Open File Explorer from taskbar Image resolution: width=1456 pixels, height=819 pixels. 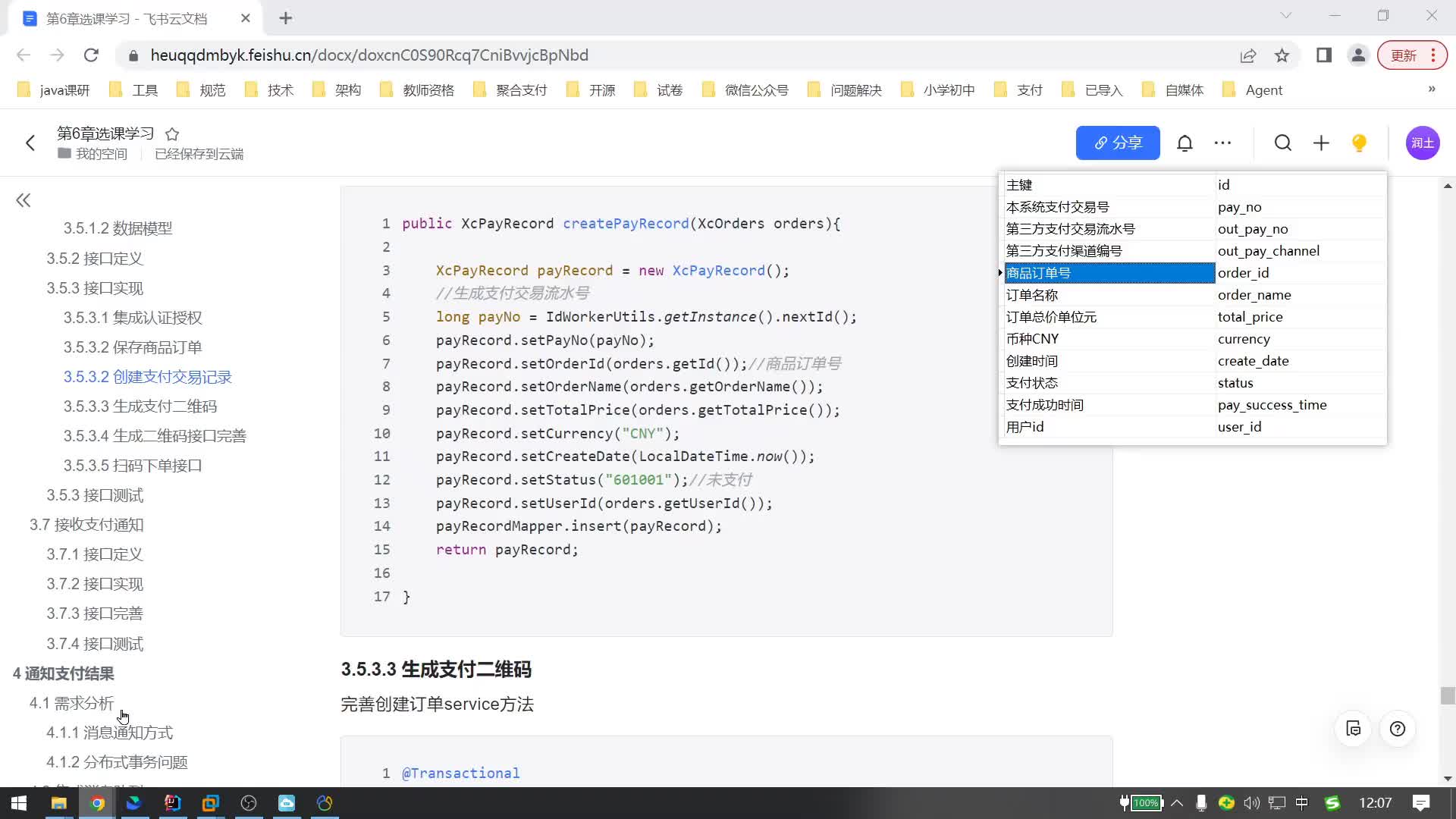click(58, 803)
